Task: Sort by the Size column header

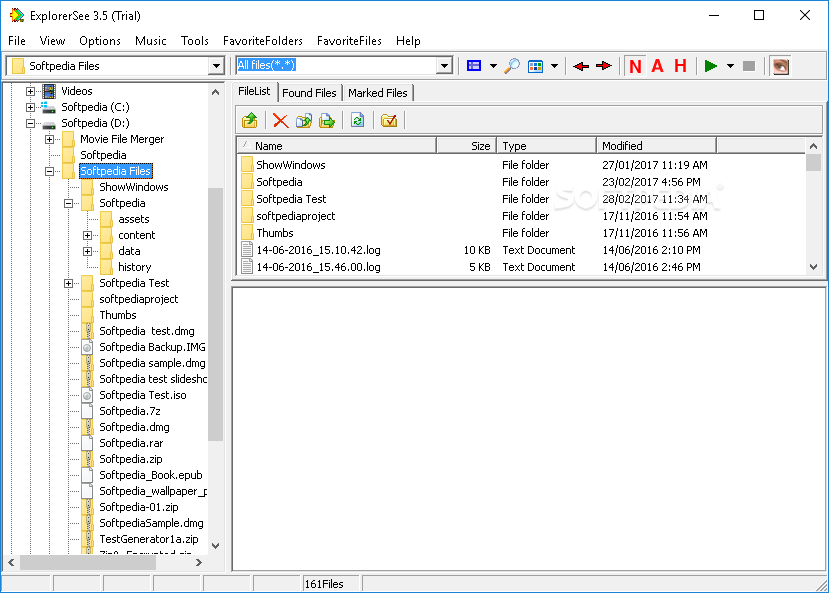Action: (x=466, y=146)
